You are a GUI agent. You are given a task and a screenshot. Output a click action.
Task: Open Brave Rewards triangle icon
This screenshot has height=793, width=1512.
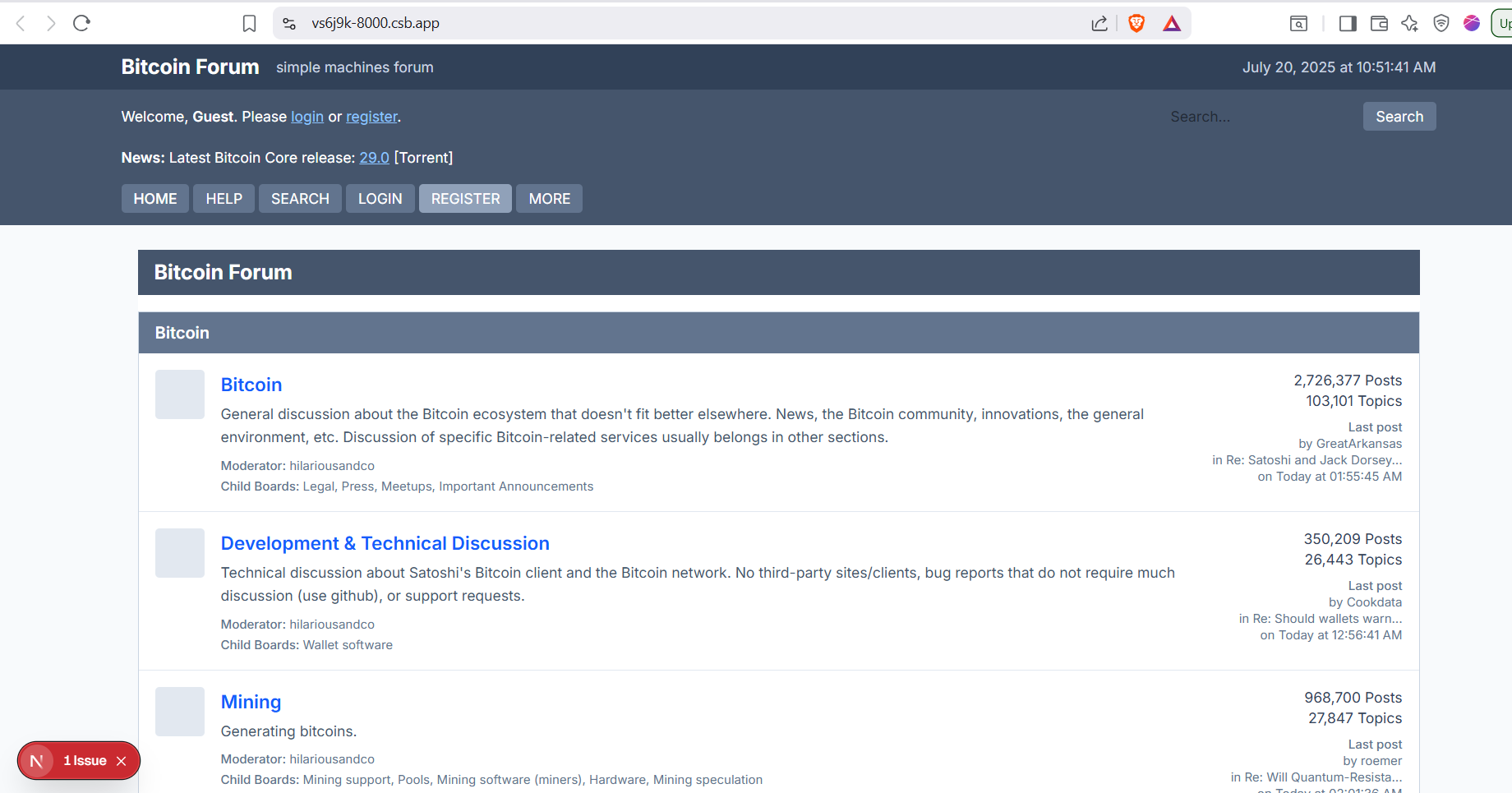click(1172, 23)
